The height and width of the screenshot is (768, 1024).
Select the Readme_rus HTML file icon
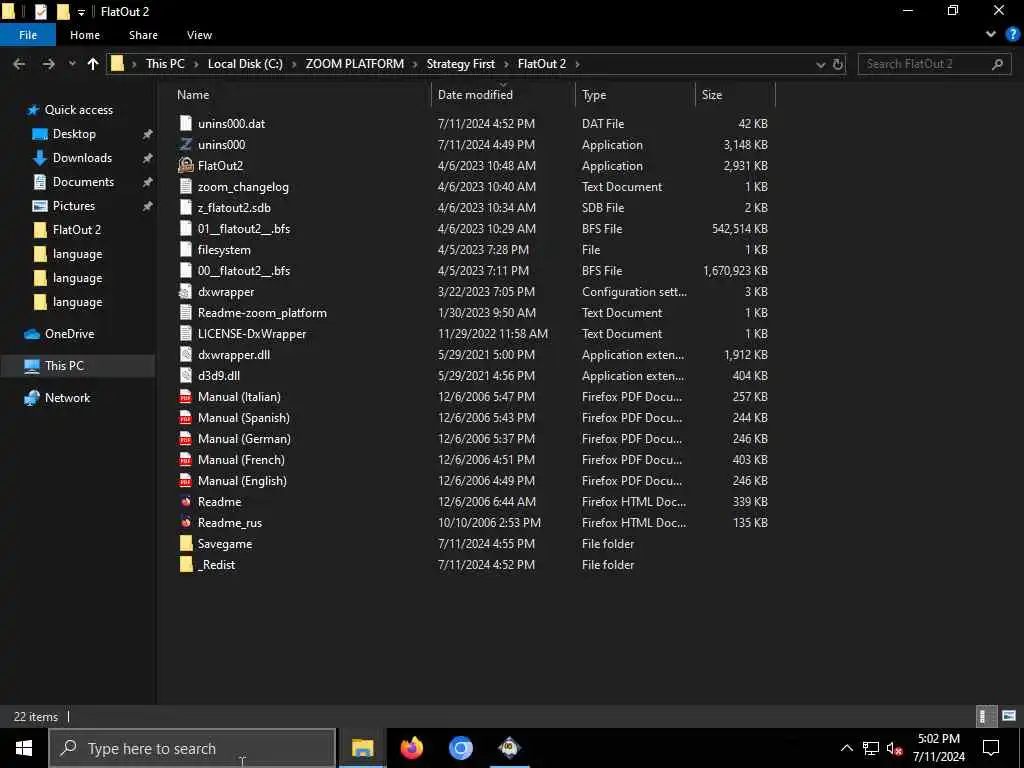point(185,522)
